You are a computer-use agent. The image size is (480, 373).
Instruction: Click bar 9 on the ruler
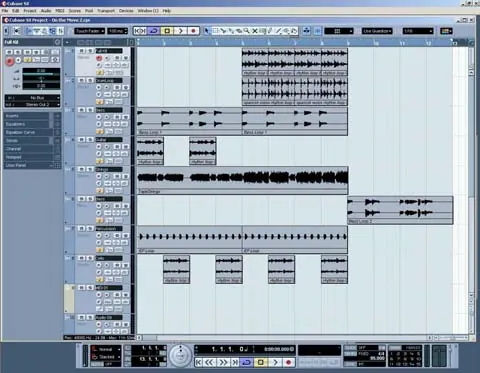pos(348,43)
